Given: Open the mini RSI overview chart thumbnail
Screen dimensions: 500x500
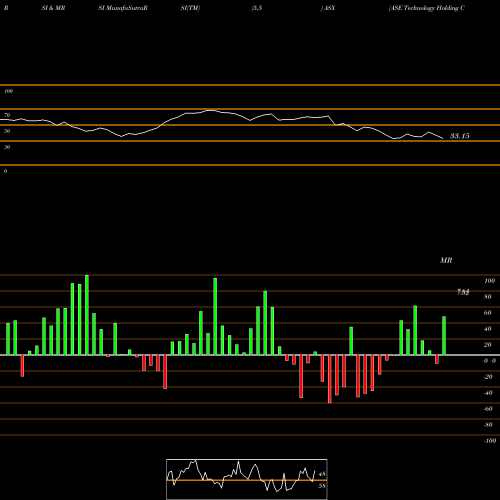Looking at the screenshot, I should pos(247,479).
